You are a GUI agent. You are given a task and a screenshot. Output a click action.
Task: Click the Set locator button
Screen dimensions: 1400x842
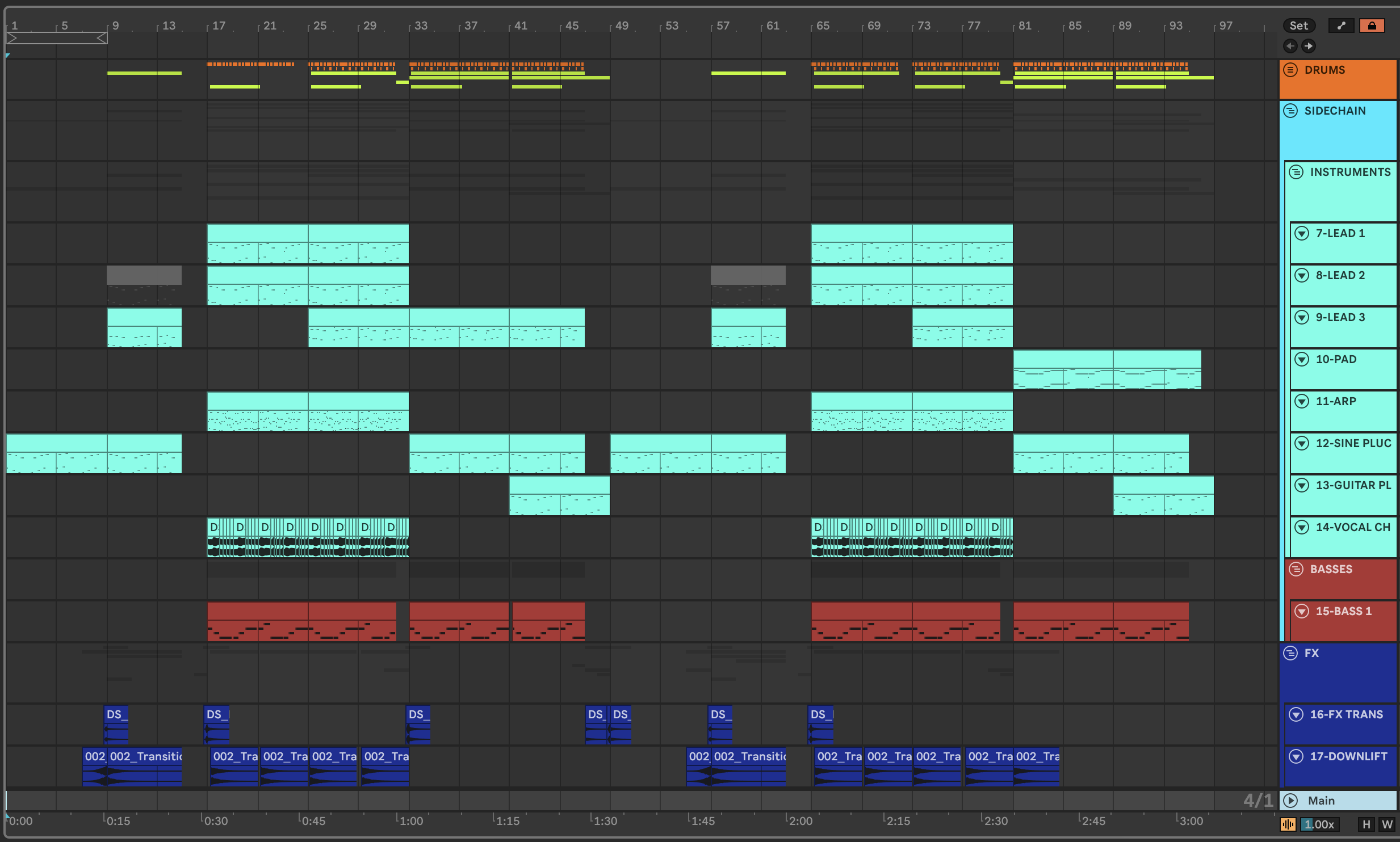click(1298, 26)
